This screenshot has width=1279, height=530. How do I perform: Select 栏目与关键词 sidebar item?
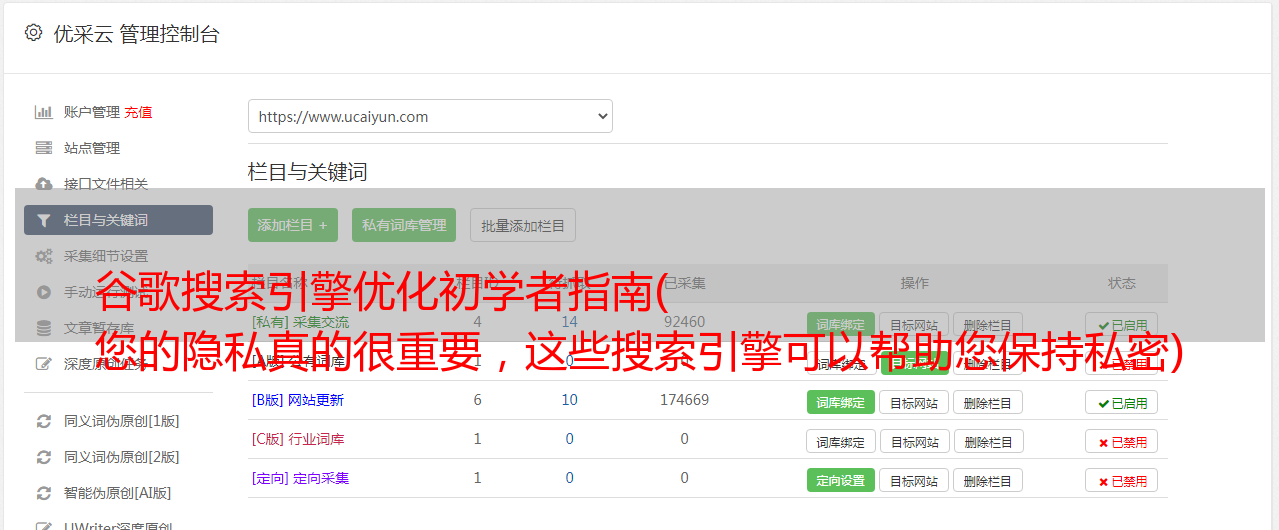pyautogui.click(x=118, y=220)
